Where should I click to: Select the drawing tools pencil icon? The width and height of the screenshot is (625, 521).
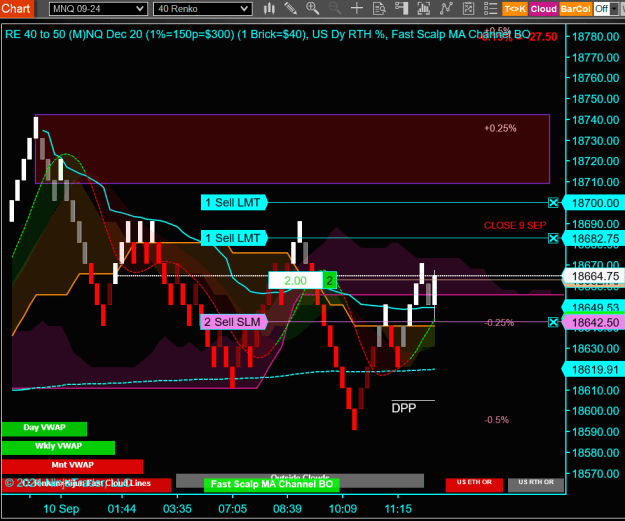291,8
